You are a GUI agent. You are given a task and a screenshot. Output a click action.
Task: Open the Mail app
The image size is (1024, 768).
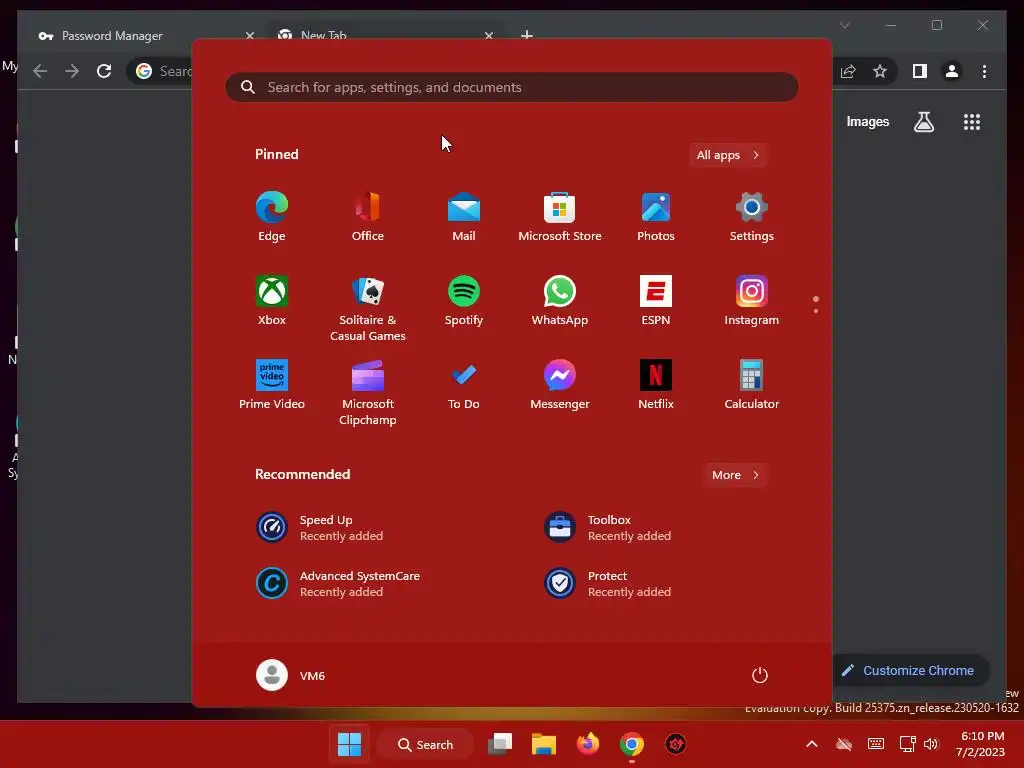tap(464, 217)
